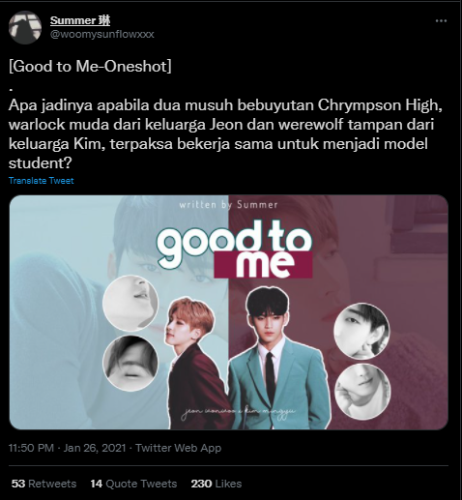Click the 'good to me' title graphic
Viewport: 462px width, 500px height.
tap(235, 250)
